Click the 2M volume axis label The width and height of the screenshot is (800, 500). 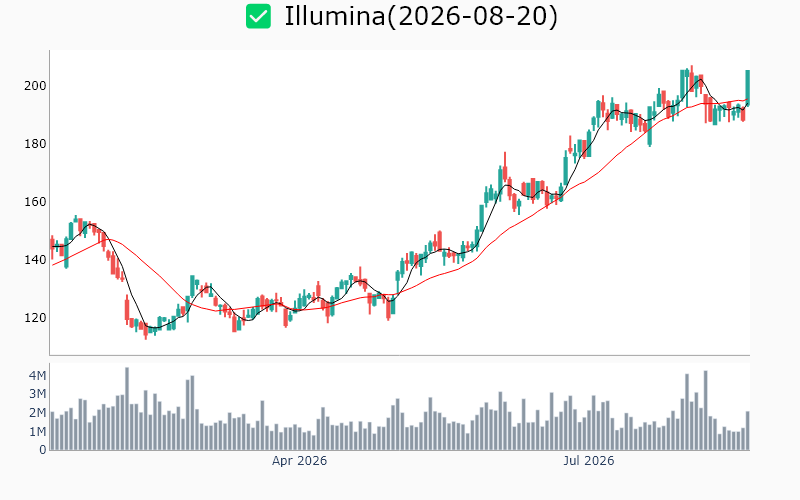(x=38, y=413)
